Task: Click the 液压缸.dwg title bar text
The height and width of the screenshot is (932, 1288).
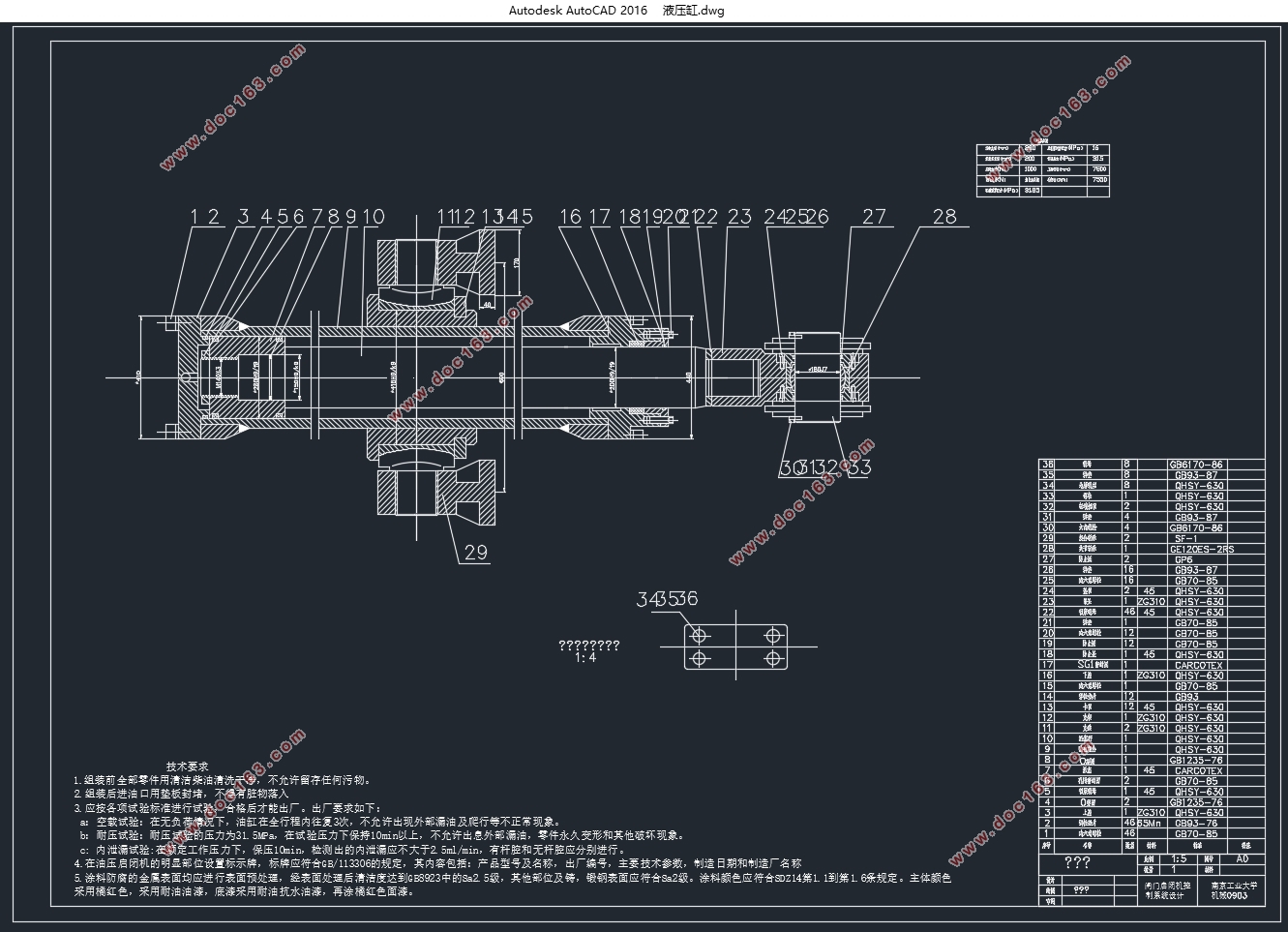Action: (x=694, y=11)
